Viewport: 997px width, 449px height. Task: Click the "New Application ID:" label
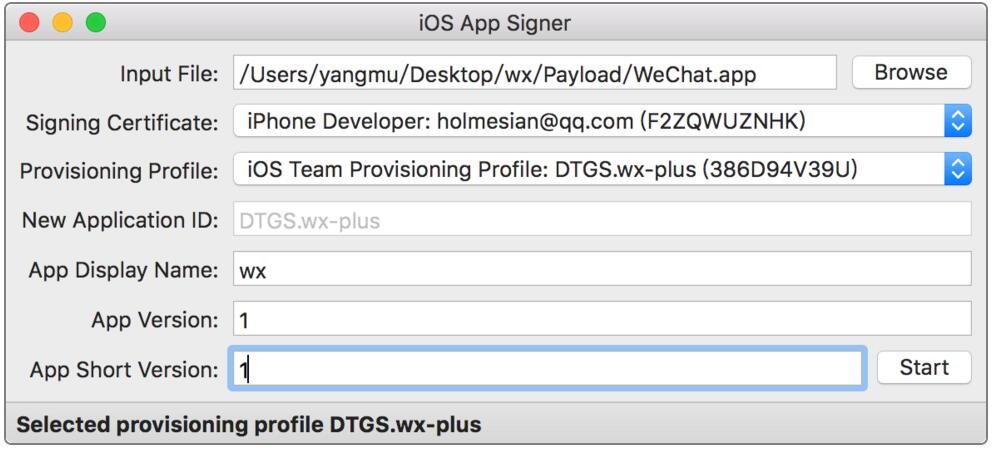119,221
